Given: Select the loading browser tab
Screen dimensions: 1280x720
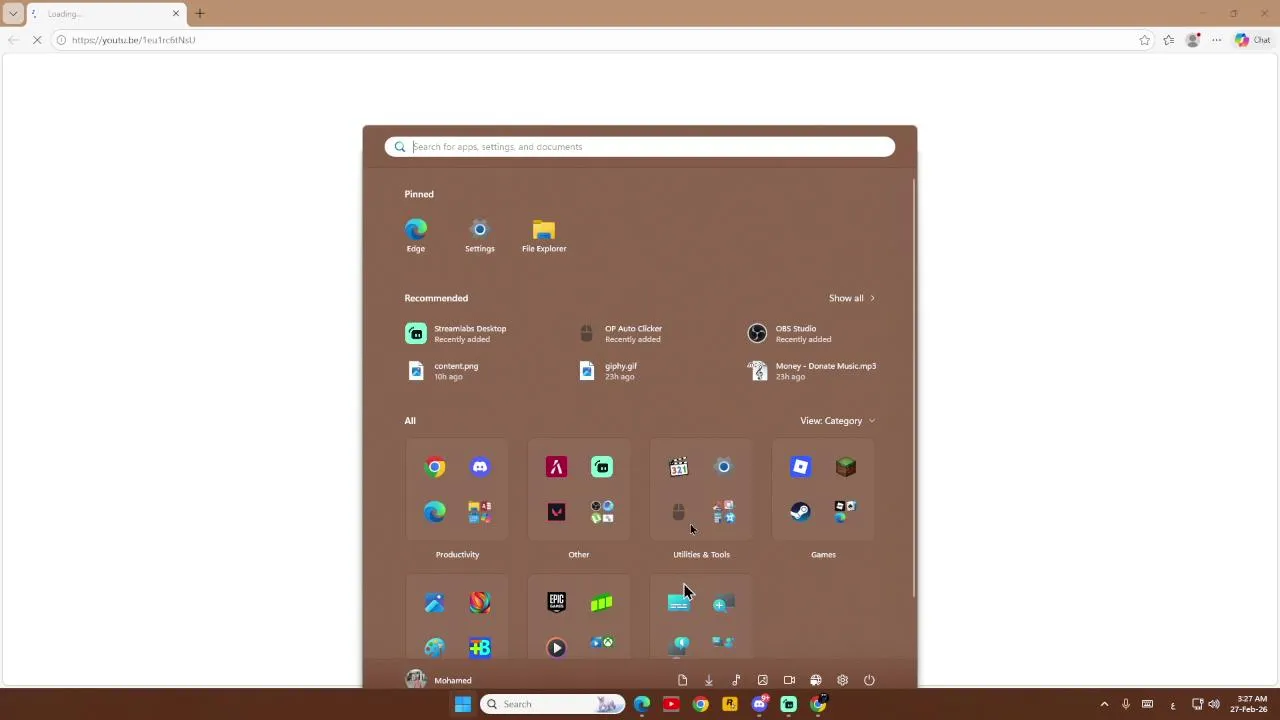Looking at the screenshot, I should pyautogui.click(x=105, y=14).
